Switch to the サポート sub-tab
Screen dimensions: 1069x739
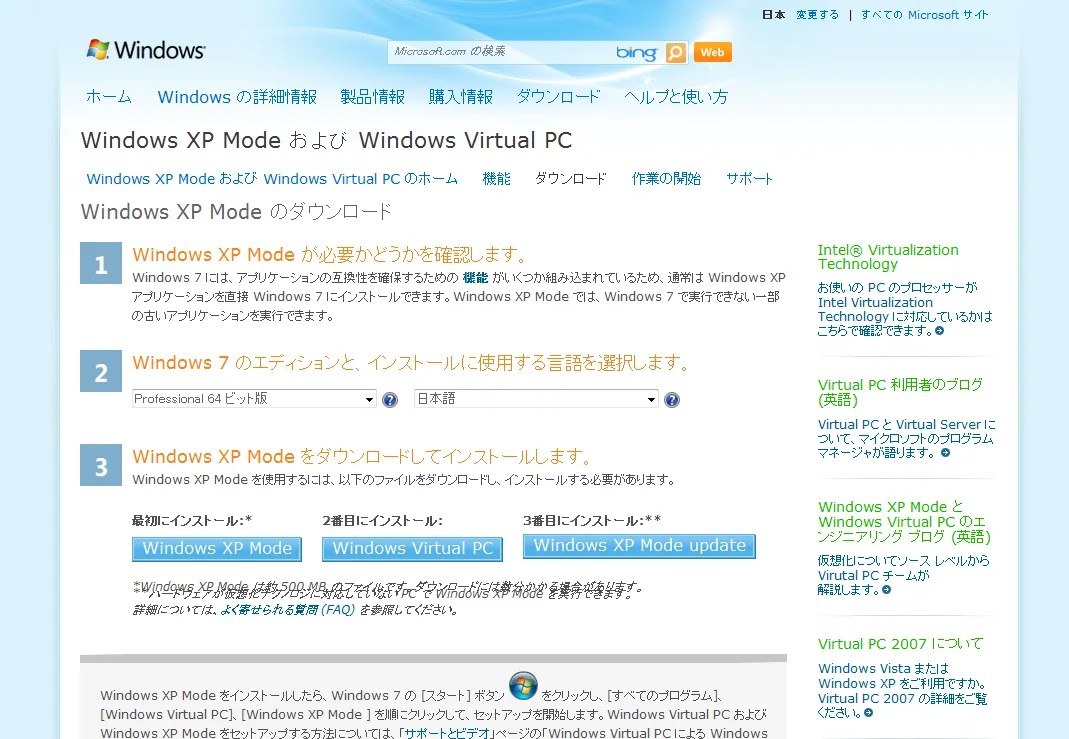(x=749, y=179)
